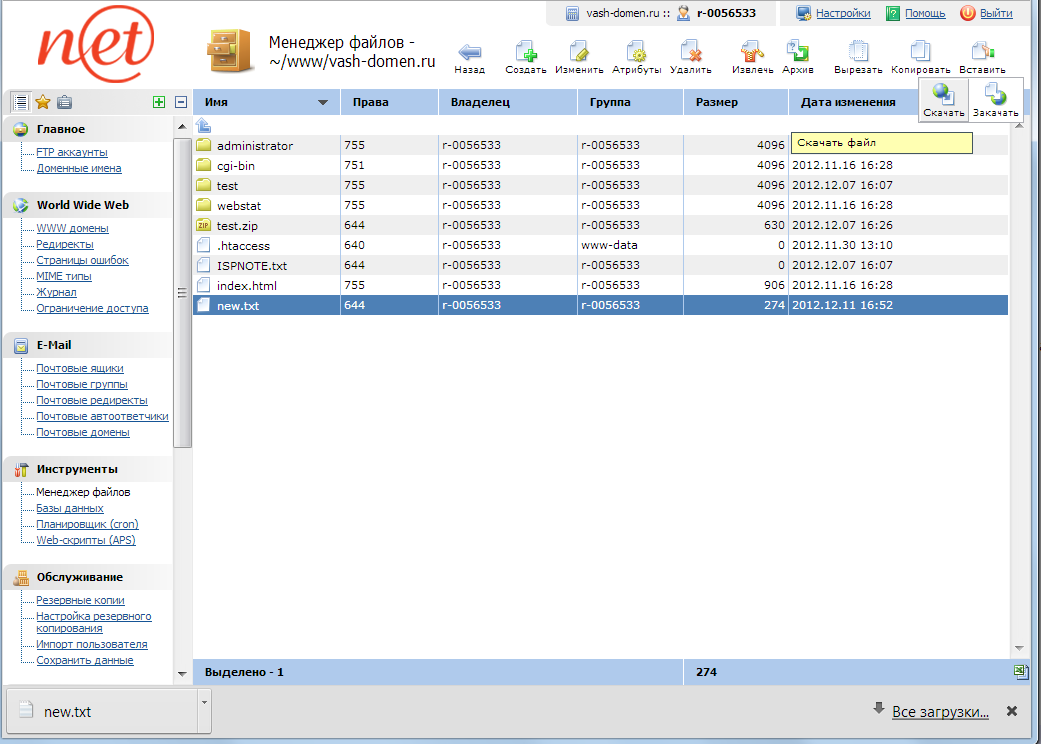Open the administrator folder
Screen dimensions: 1041x744
(x=254, y=146)
